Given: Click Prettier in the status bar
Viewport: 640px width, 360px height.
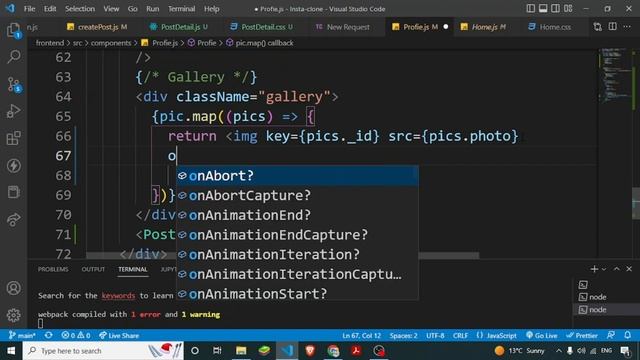Looking at the screenshot, I should click(582, 336).
